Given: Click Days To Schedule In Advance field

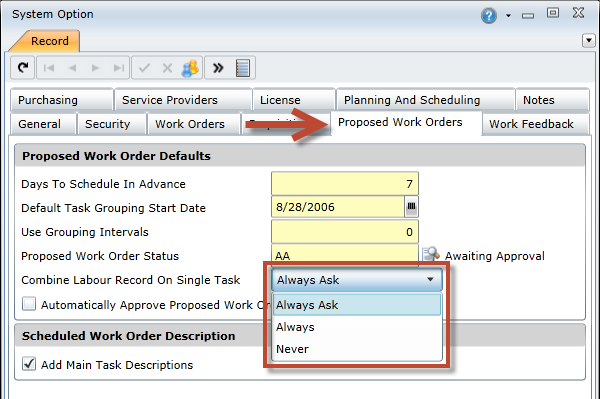Looking at the screenshot, I should pyautogui.click(x=345, y=184).
